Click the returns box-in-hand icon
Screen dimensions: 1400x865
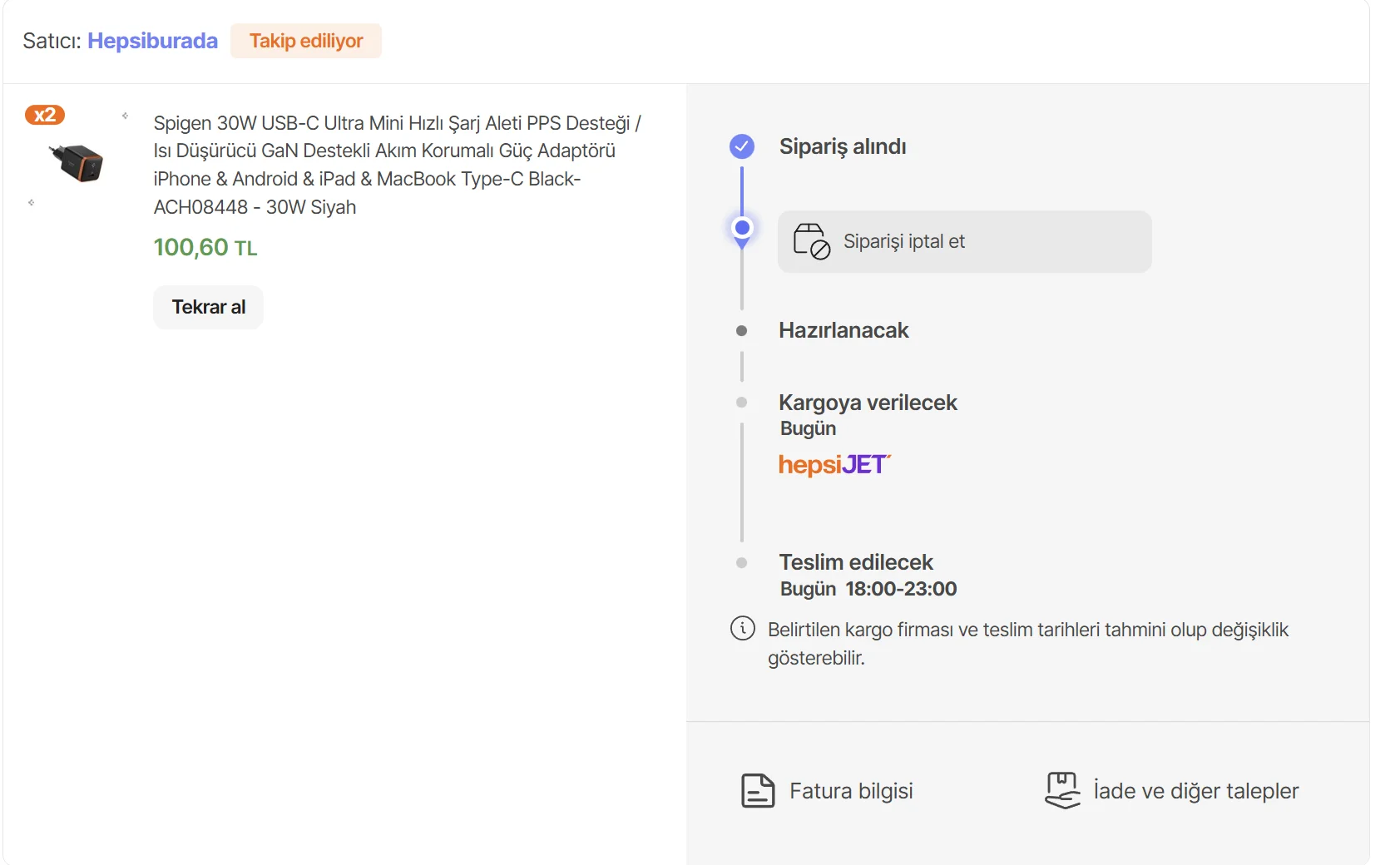(x=1062, y=790)
